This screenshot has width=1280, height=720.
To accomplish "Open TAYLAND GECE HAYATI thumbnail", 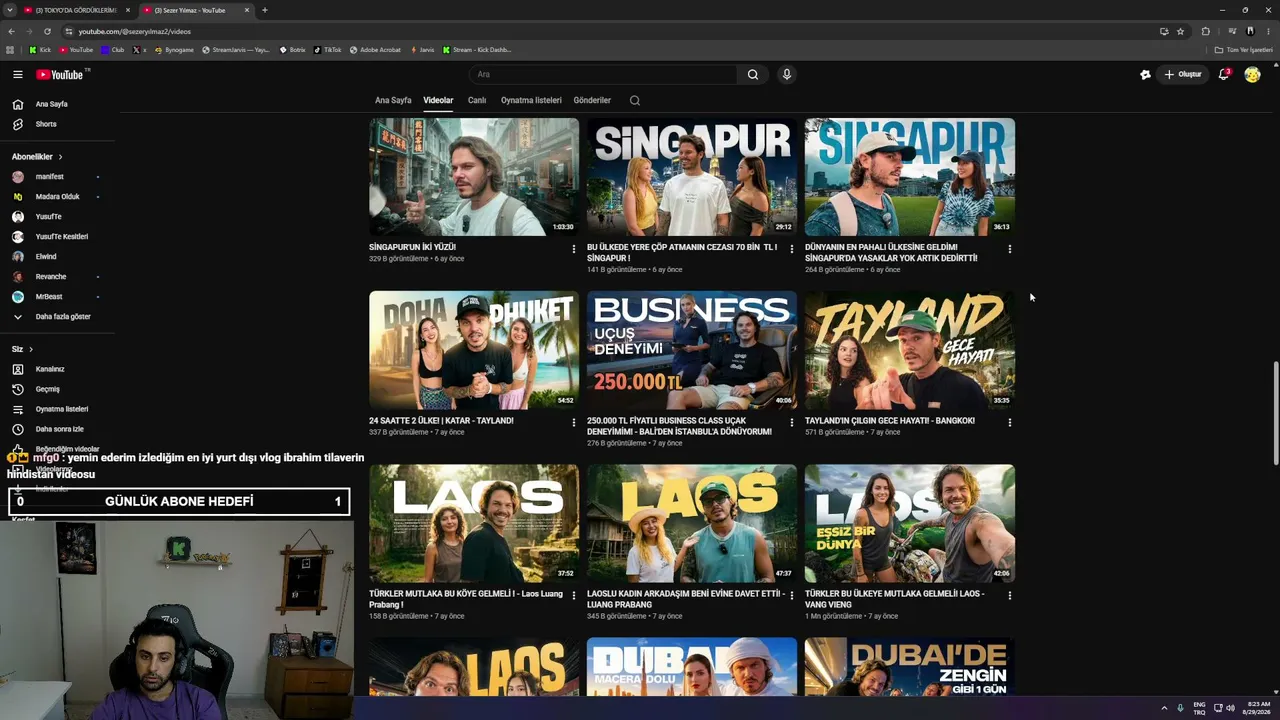I will [x=910, y=350].
